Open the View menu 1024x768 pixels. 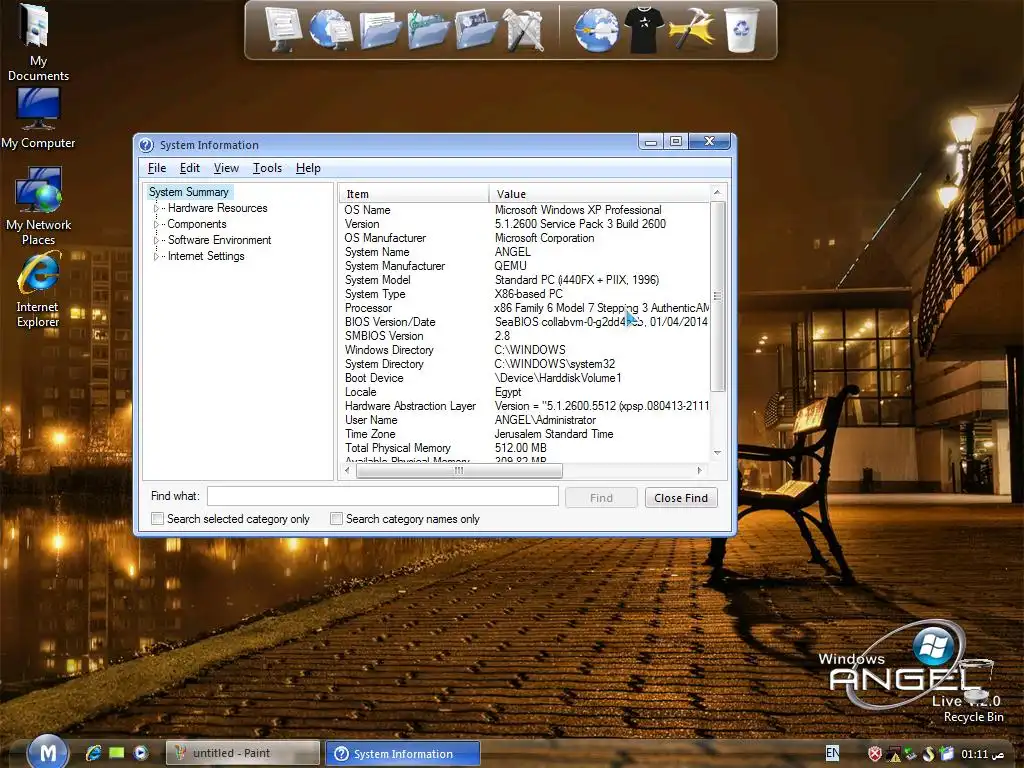click(226, 168)
